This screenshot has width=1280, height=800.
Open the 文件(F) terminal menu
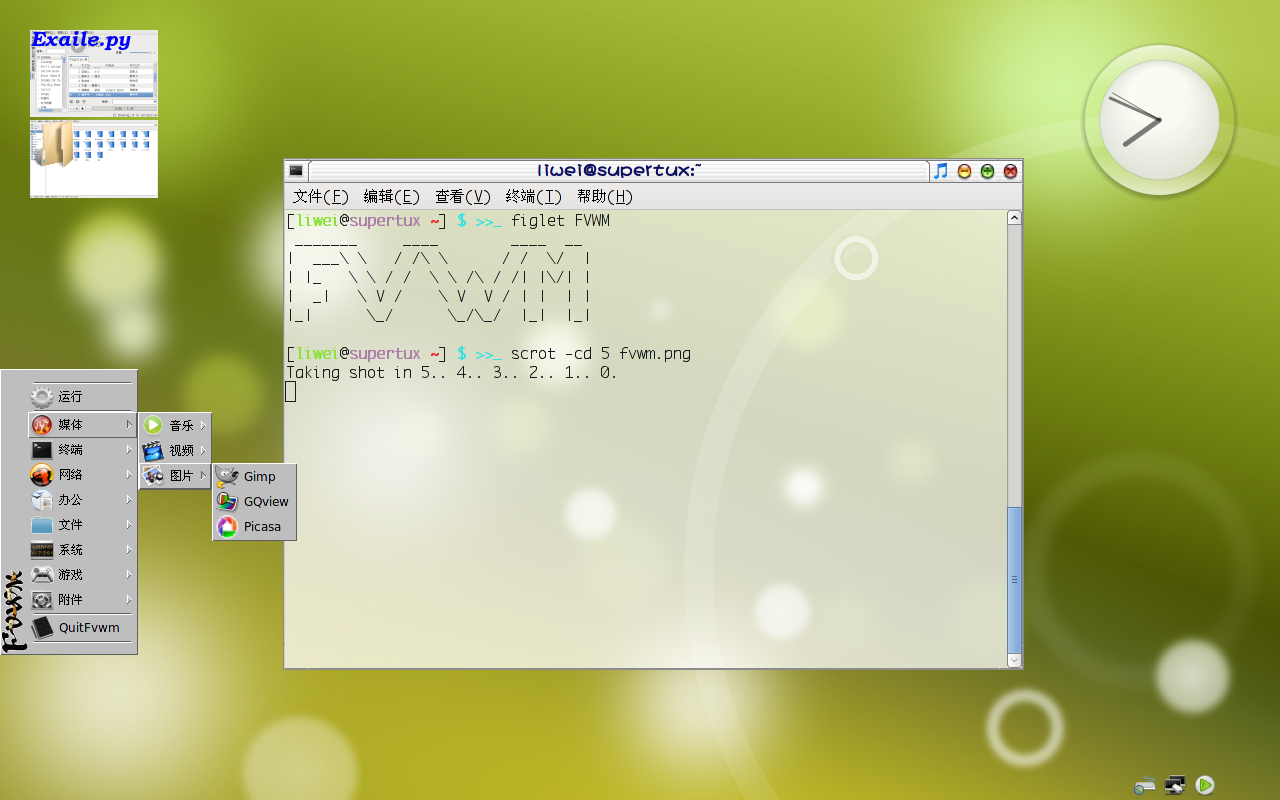(x=321, y=196)
